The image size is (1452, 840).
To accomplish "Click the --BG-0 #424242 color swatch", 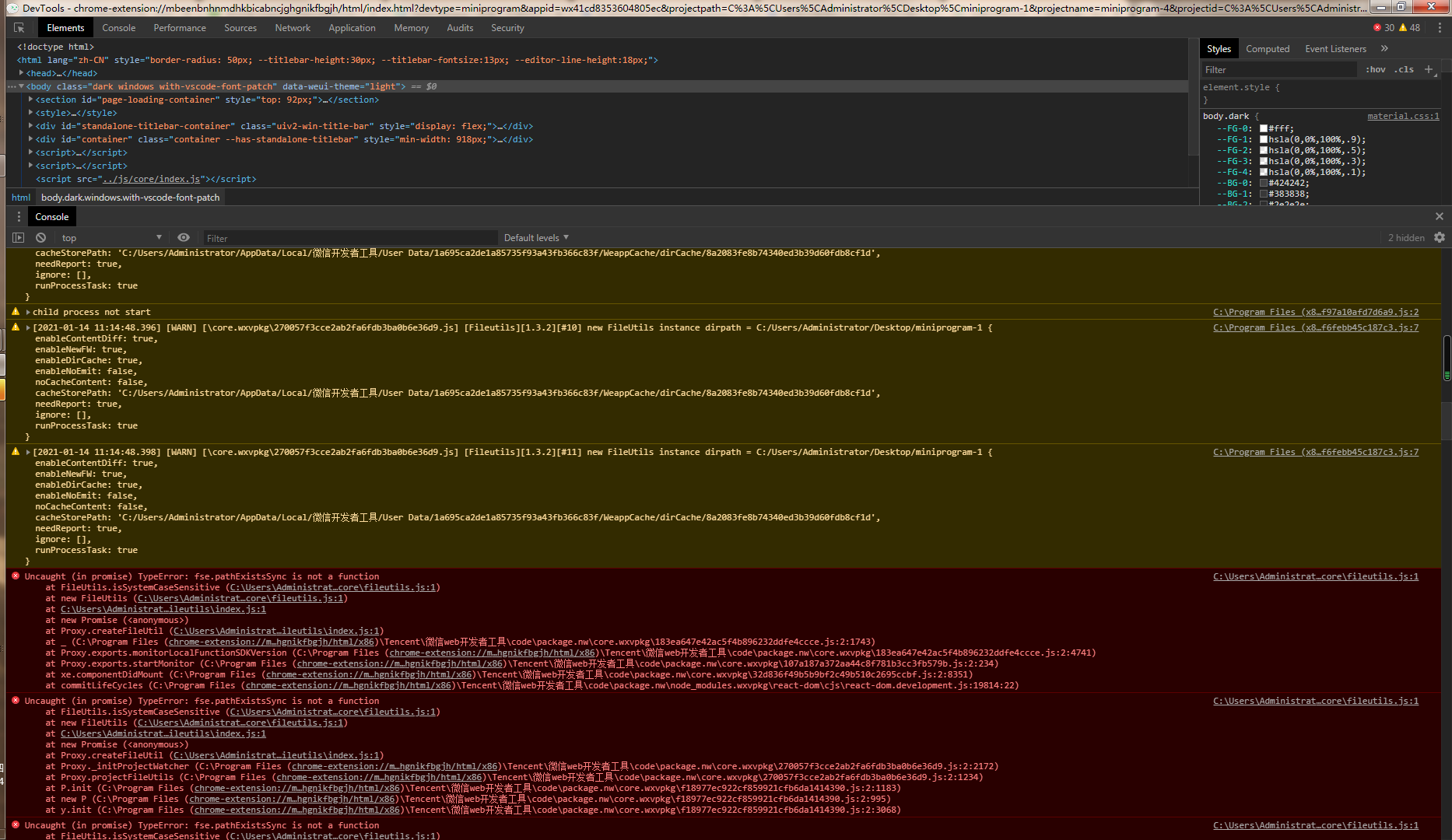I will tap(1264, 184).
